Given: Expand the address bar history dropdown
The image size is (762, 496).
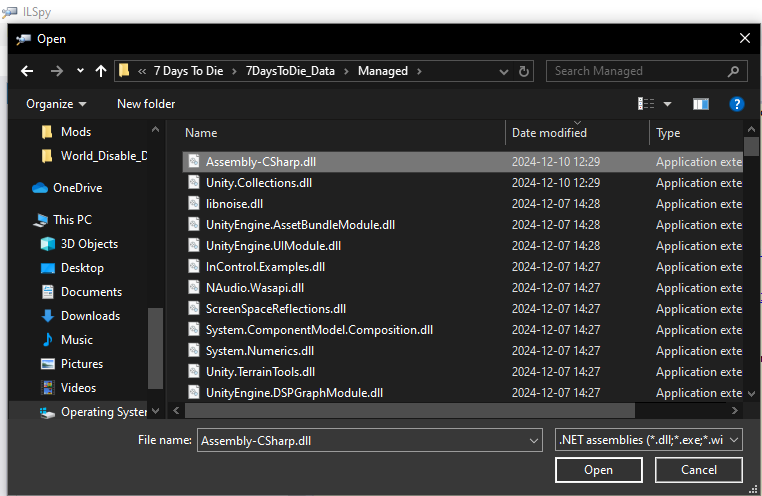Looking at the screenshot, I should pos(504,72).
